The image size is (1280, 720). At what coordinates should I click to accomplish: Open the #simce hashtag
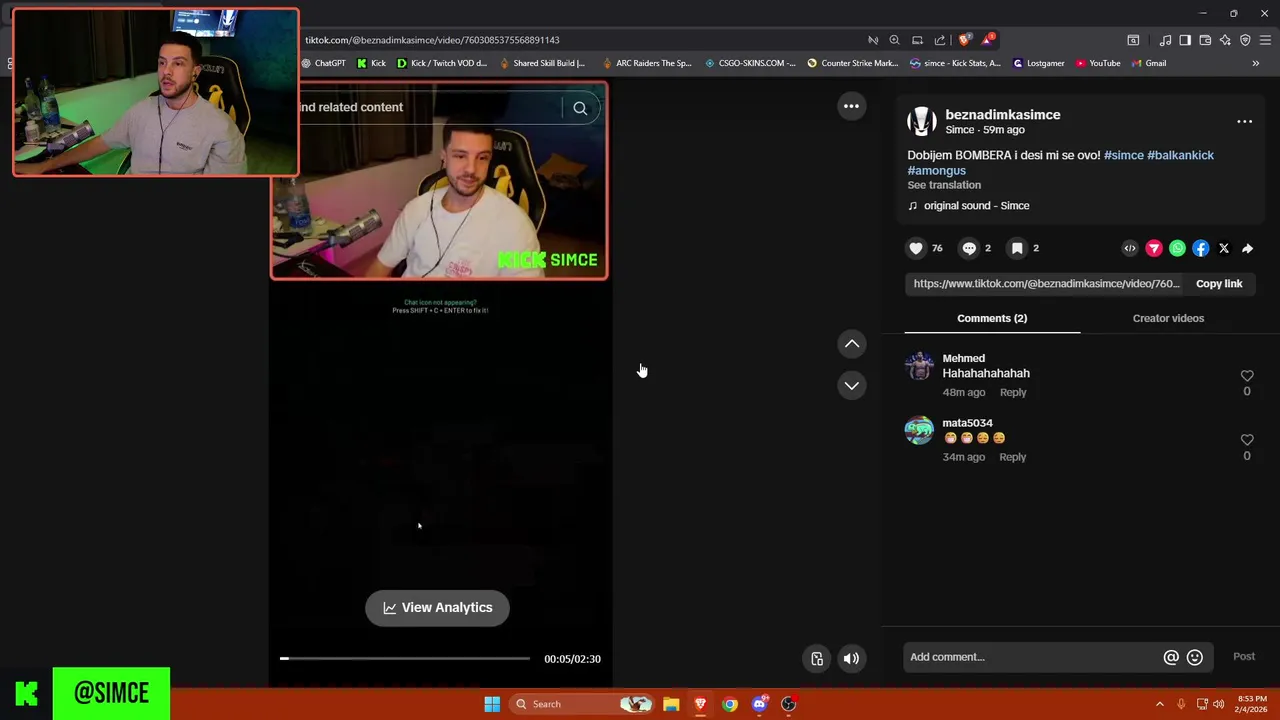[1123, 155]
